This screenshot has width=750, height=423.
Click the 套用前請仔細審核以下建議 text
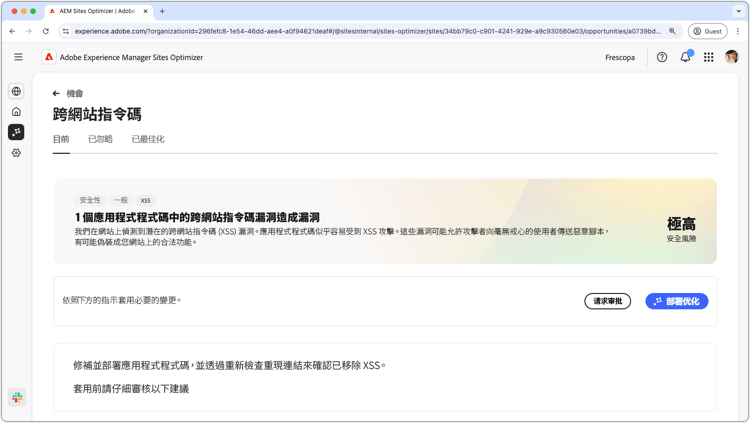[x=131, y=389]
